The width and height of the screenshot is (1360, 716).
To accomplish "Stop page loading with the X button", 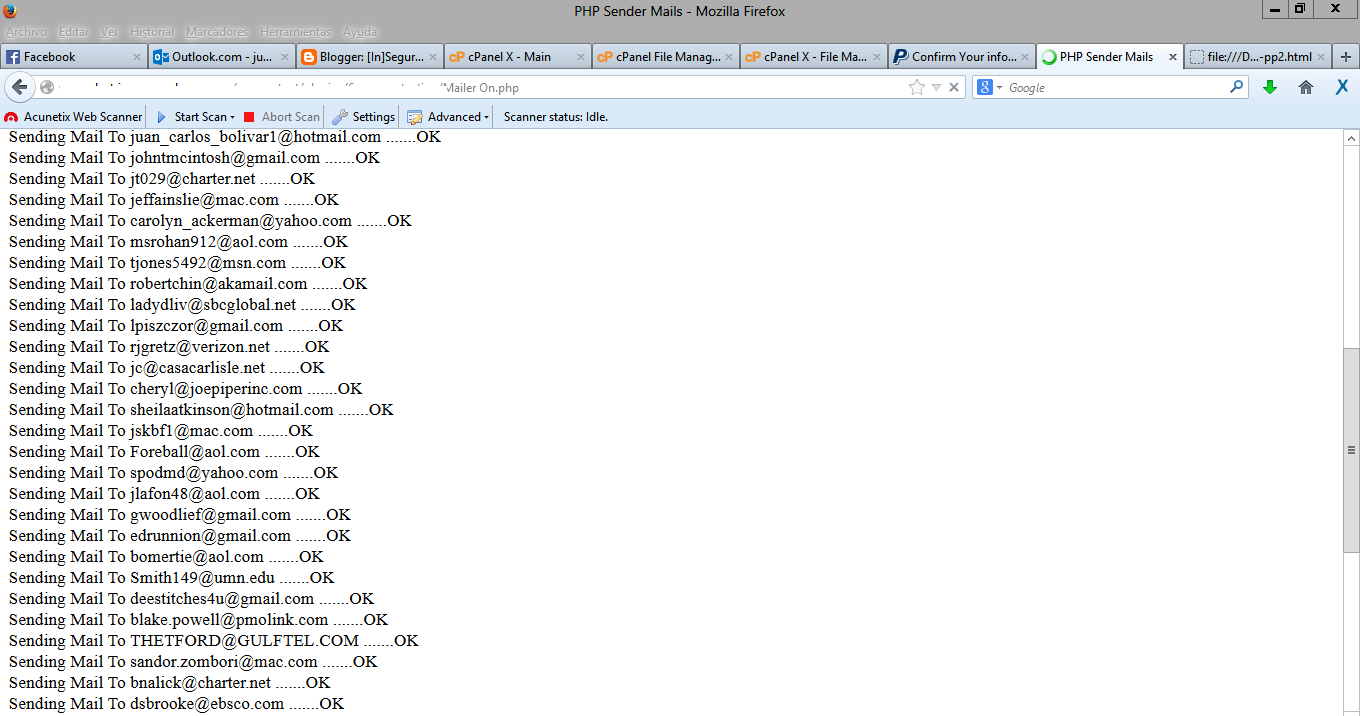I will pos(955,88).
